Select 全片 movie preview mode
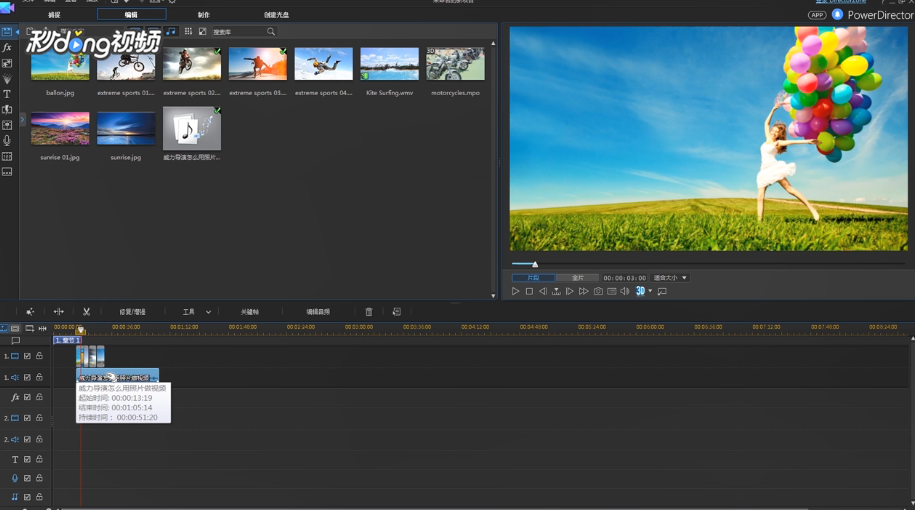 [x=577, y=278]
